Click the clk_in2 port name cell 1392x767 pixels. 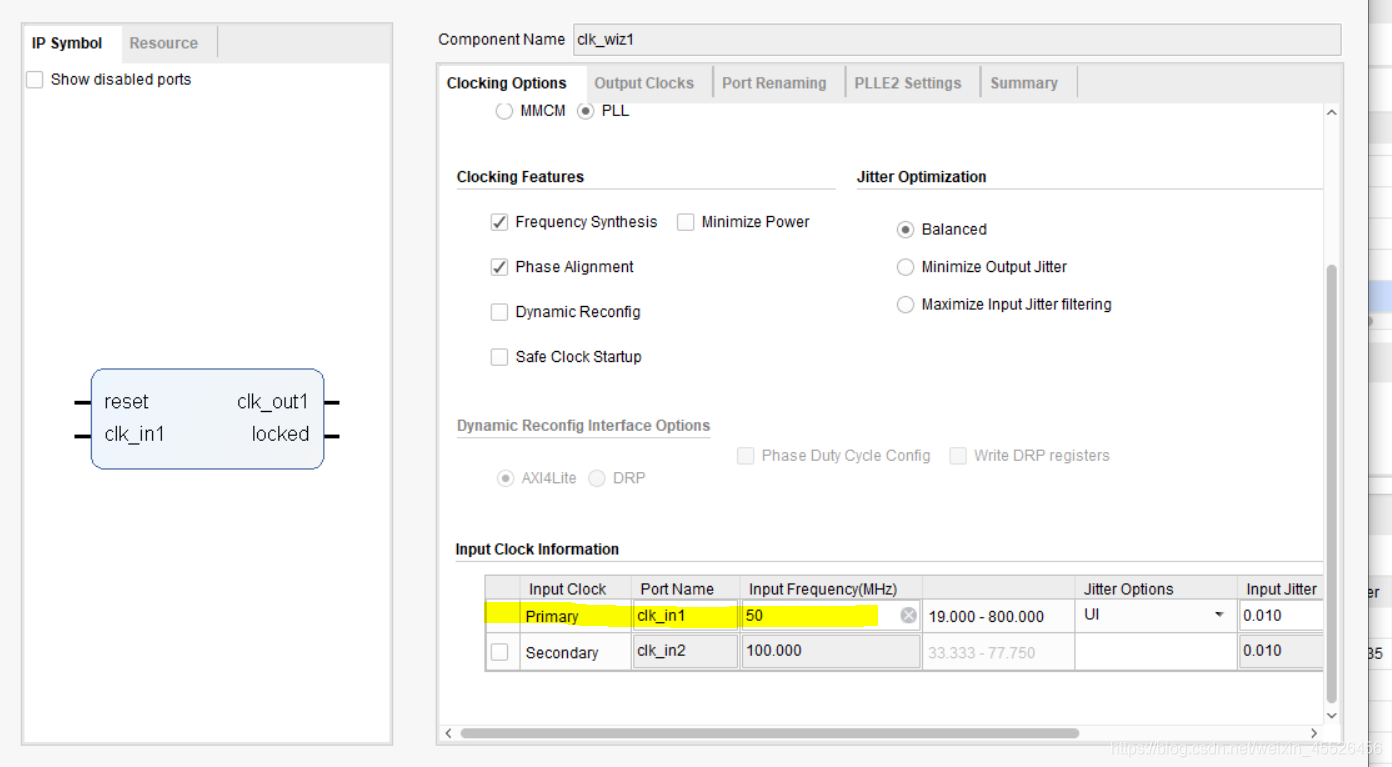[685, 651]
